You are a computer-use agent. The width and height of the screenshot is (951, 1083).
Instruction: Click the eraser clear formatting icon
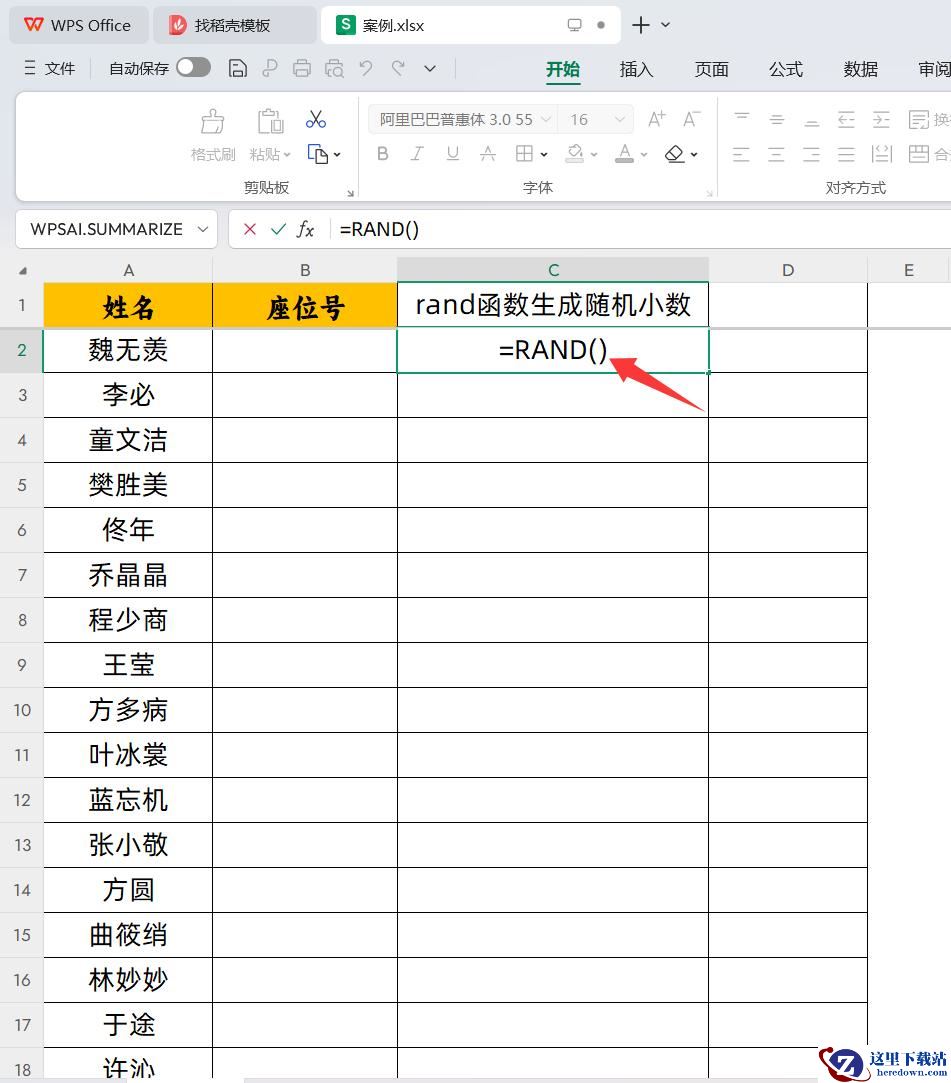click(x=675, y=154)
